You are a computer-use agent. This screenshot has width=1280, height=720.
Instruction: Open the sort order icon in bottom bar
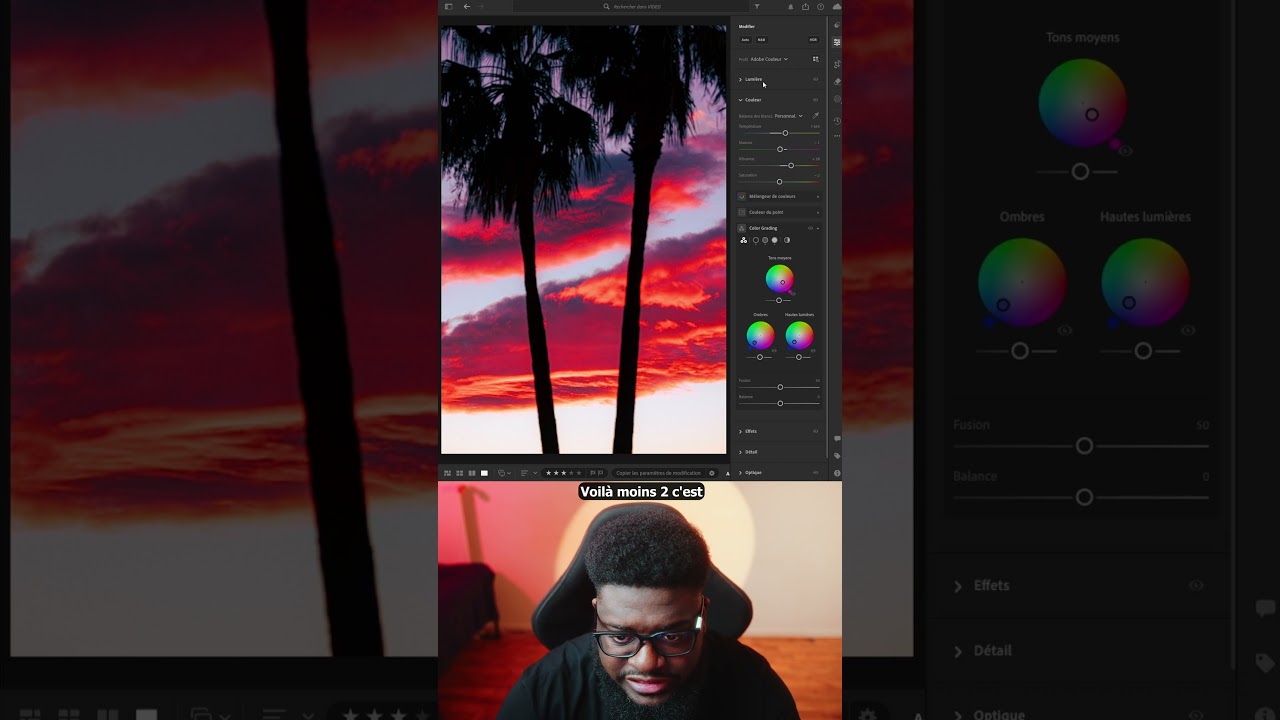tap(524, 473)
